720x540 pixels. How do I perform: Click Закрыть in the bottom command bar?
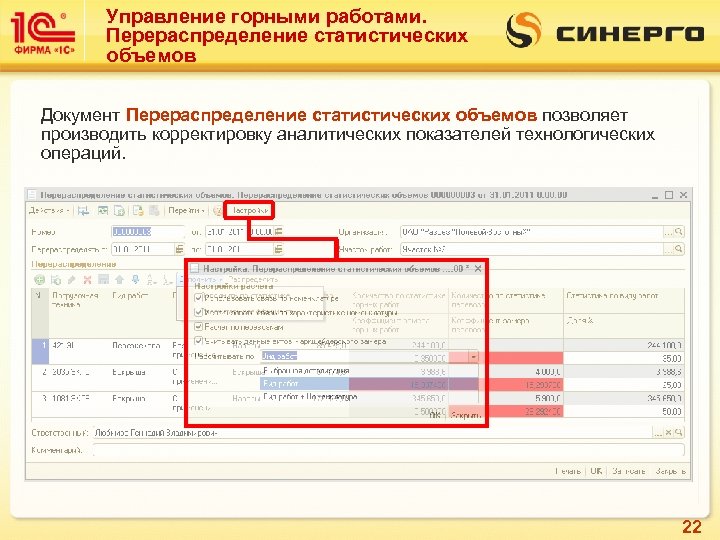(x=670, y=471)
